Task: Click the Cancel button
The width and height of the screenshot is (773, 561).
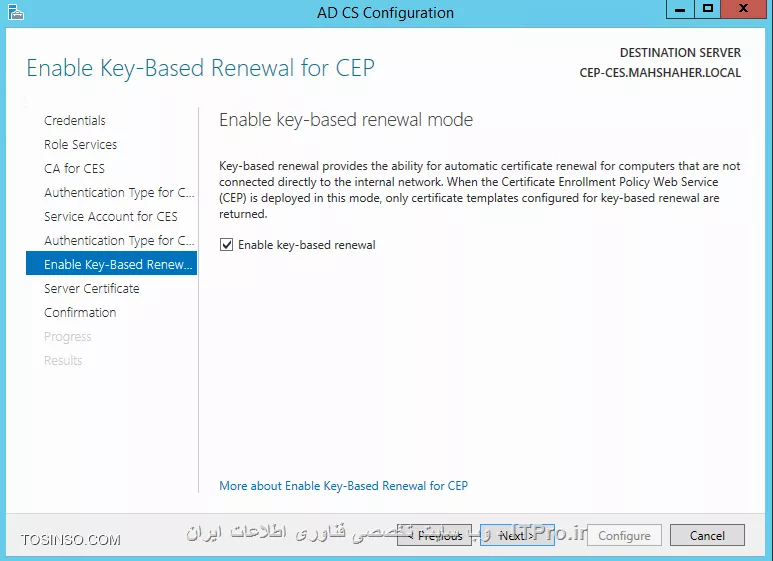Action: pos(707,535)
